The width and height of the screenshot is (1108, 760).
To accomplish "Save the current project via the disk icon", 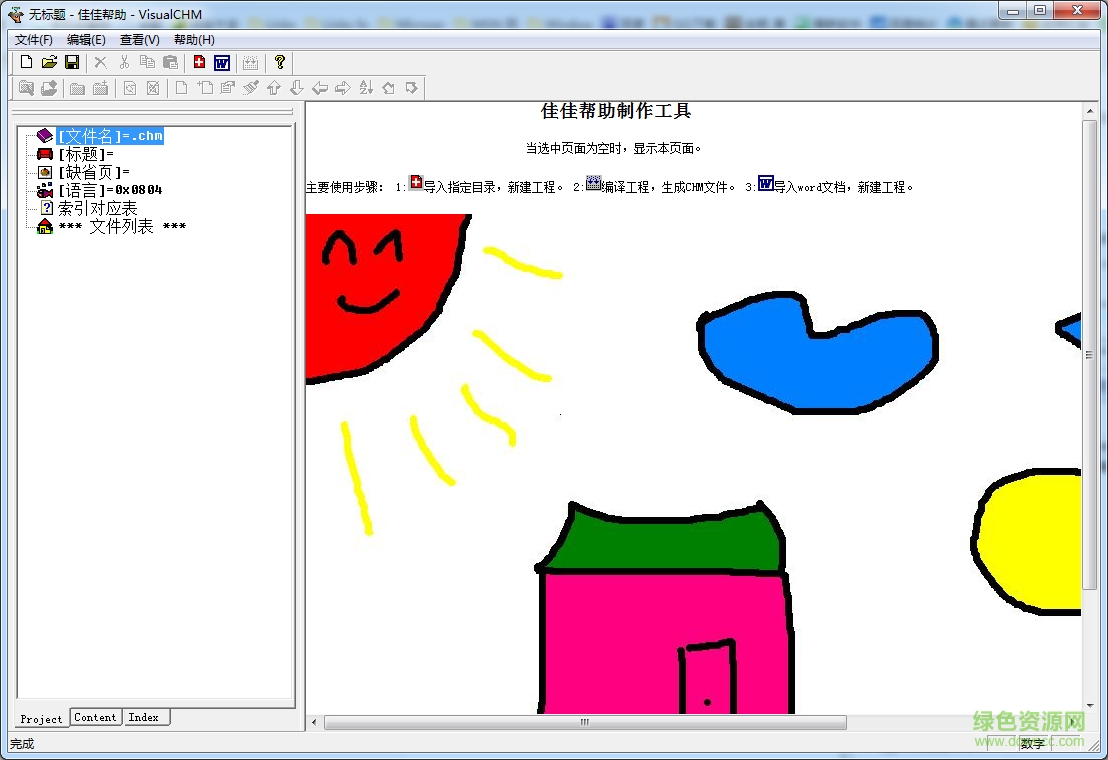I will (71, 62).
